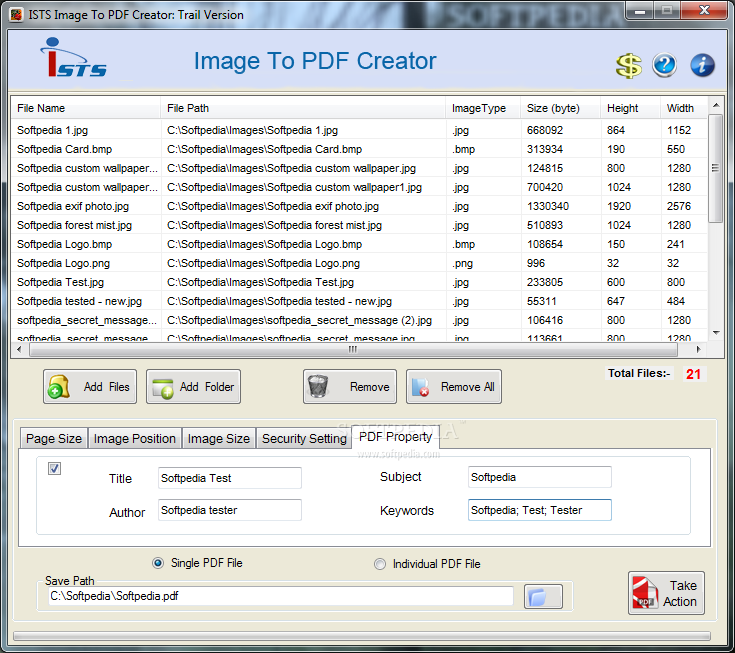Click the ISTS logo

pyautogui.click(x=74, y=58)
